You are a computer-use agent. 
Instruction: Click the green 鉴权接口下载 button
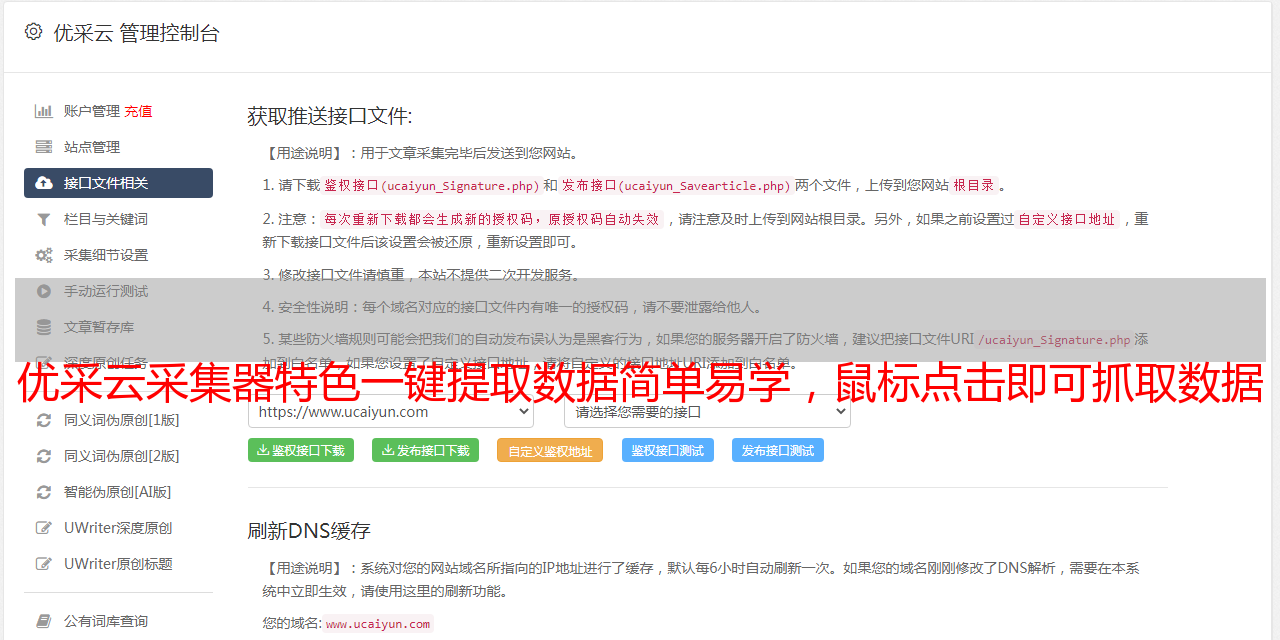point(300,450)
